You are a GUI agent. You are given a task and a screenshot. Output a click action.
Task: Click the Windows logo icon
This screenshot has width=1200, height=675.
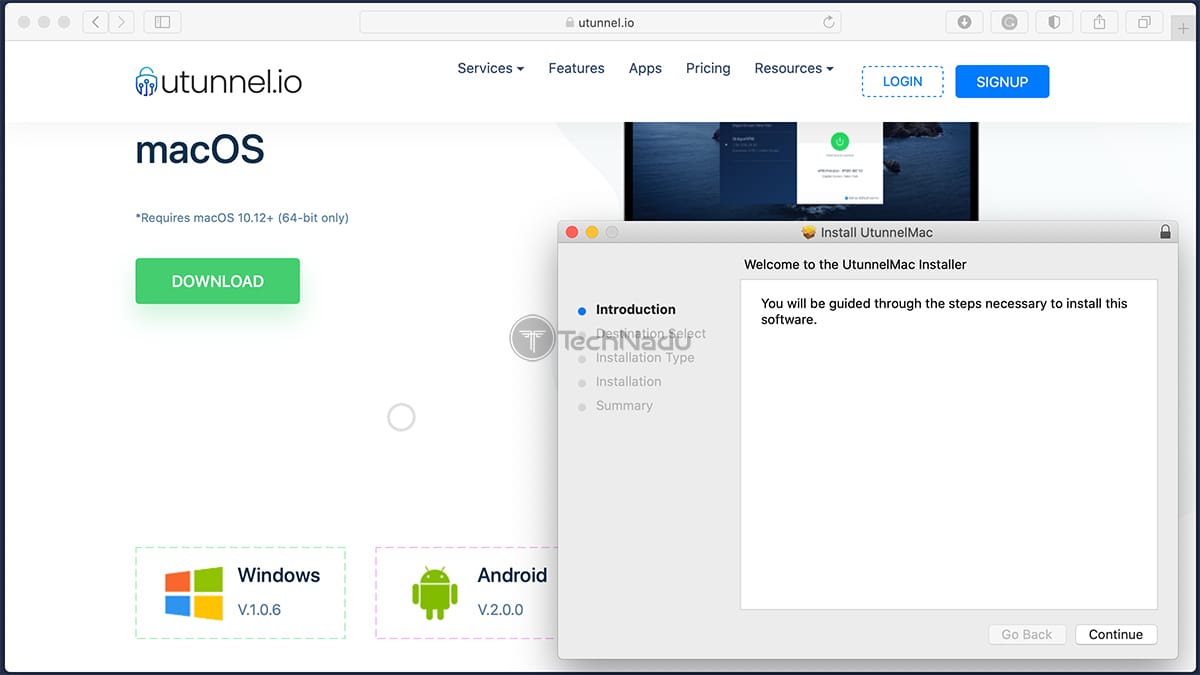pos(194,594)
